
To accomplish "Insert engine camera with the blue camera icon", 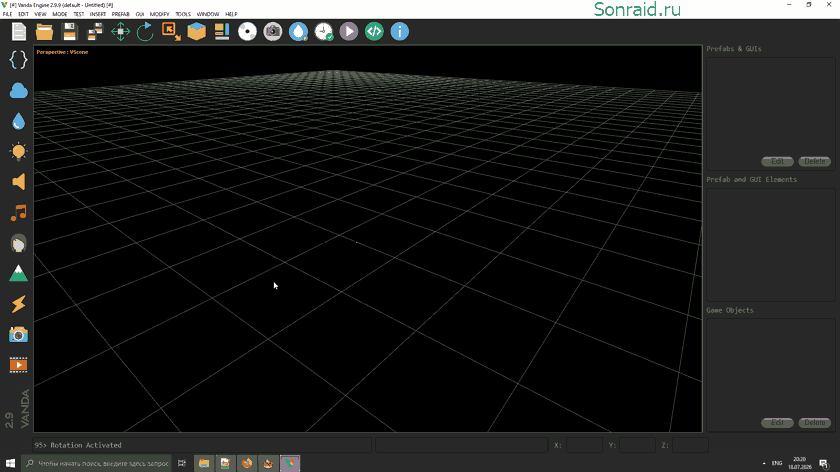I will tap(18, 335).
